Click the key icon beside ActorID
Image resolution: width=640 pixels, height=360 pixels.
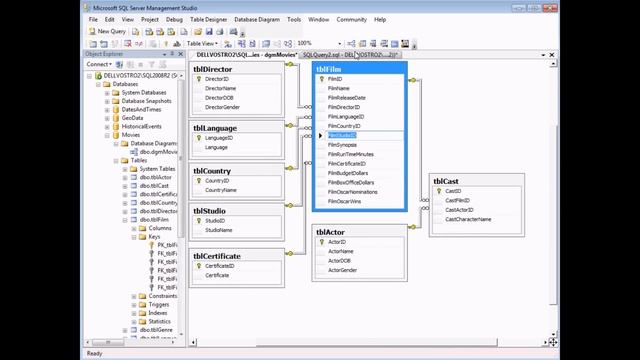click(322, 242)
